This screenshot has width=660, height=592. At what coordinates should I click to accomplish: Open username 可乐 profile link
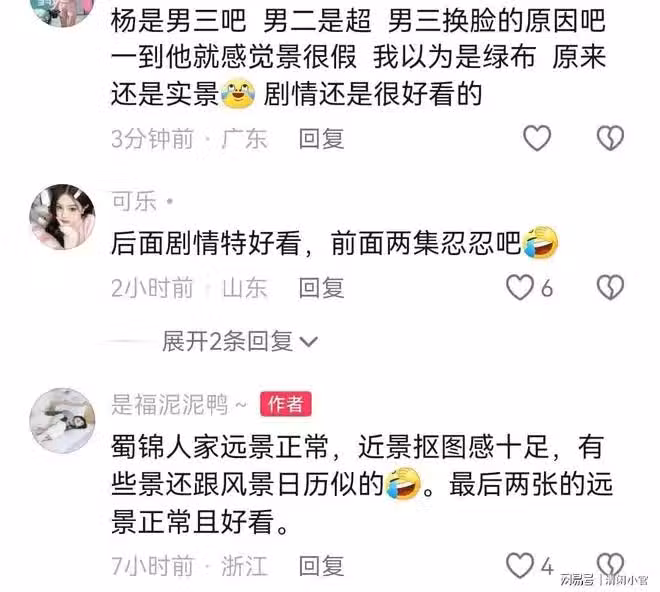pyautogui.click(x=134, y=201)
